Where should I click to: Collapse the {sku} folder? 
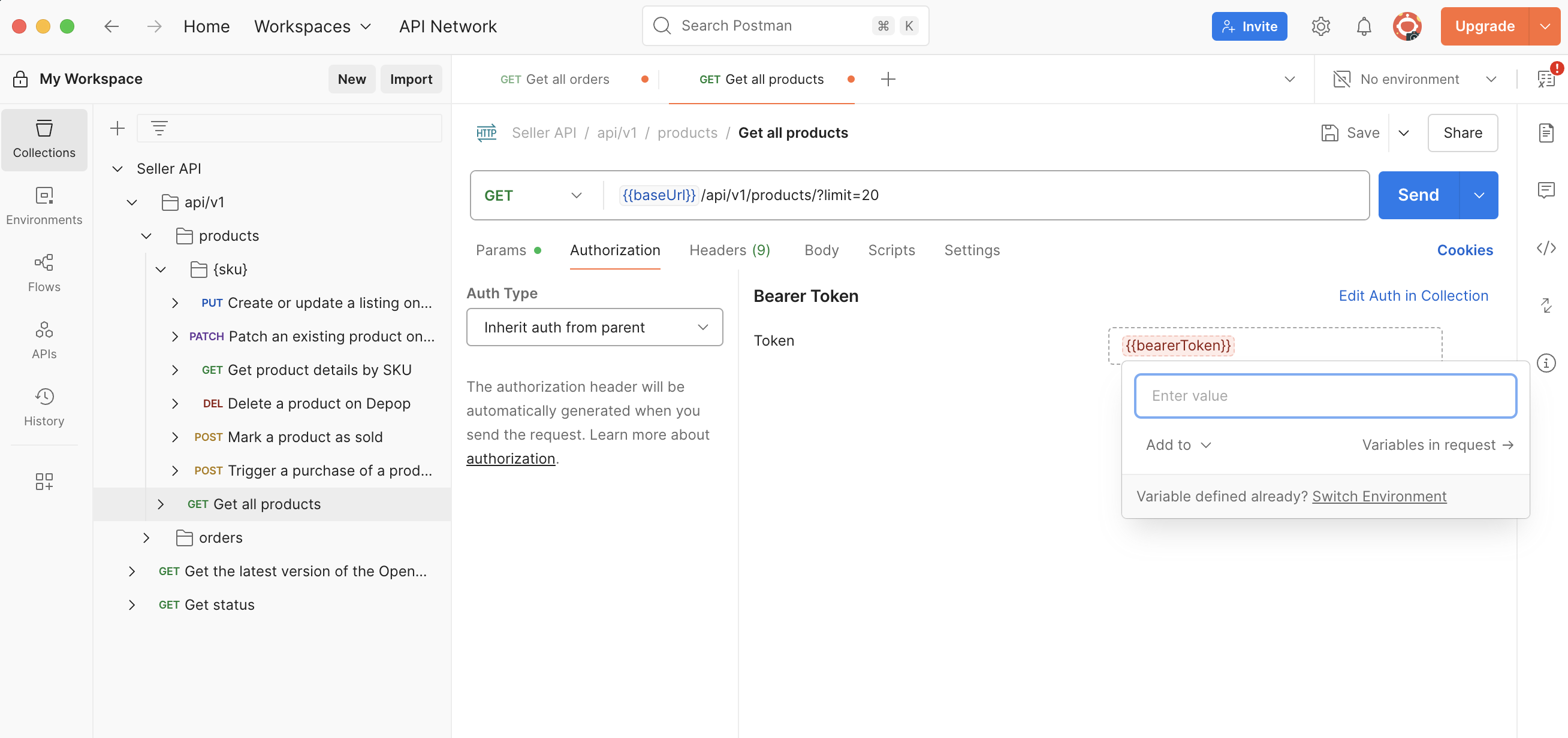click(x=161, y=269)
